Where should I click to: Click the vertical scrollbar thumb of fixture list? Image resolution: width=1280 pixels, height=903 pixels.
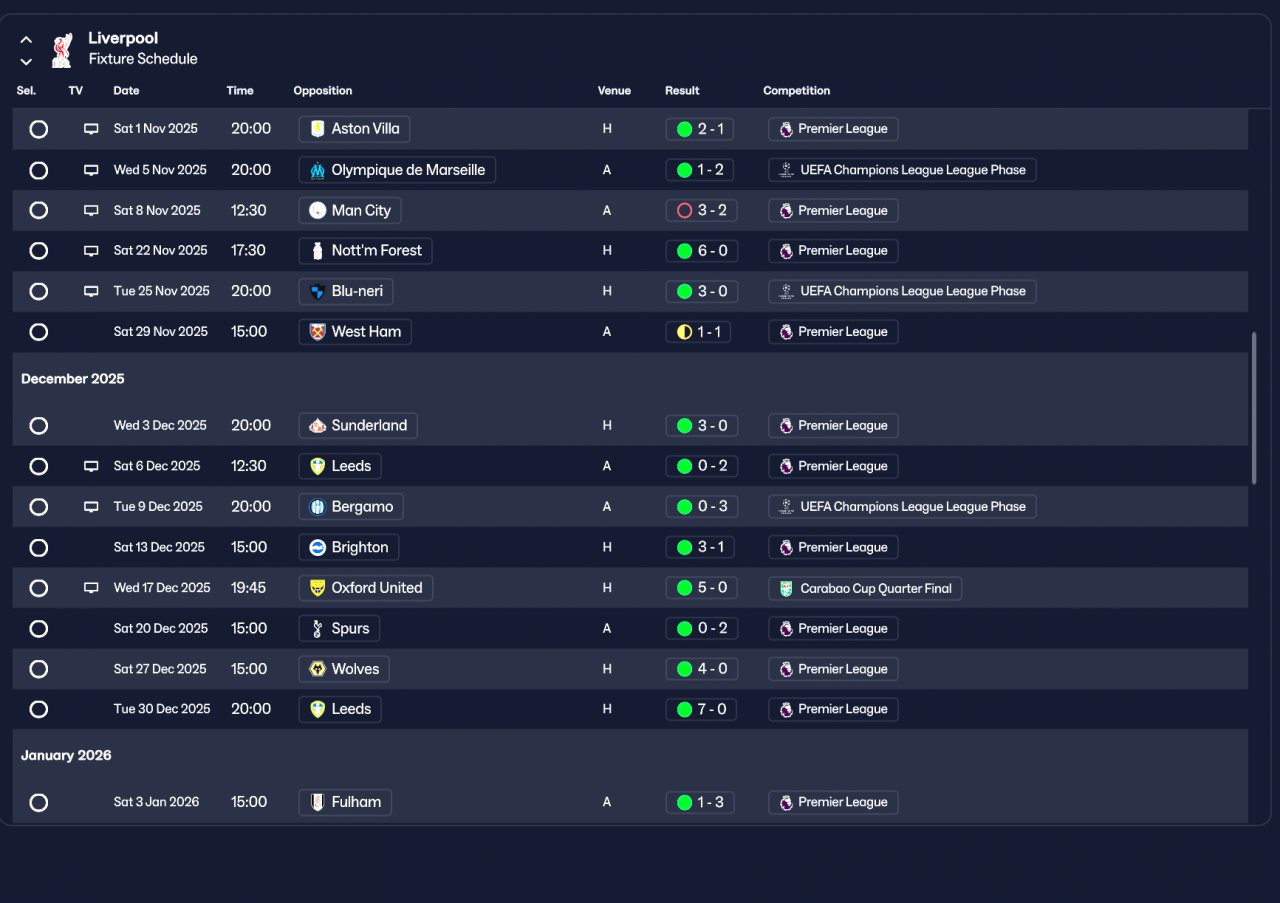(x=1254, y=408)
